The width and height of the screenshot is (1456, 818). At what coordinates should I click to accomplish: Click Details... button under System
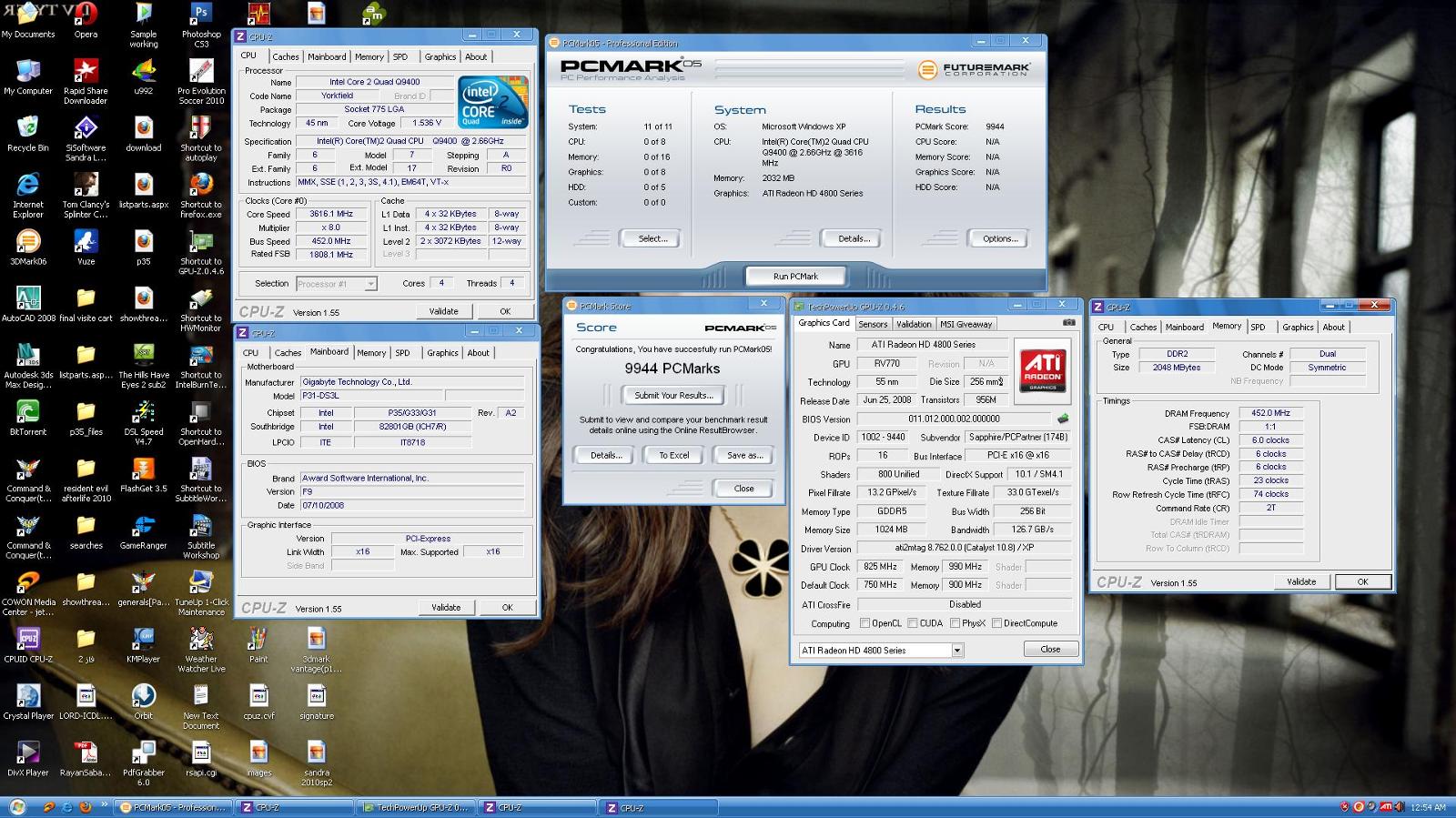(x=854, y=238)
